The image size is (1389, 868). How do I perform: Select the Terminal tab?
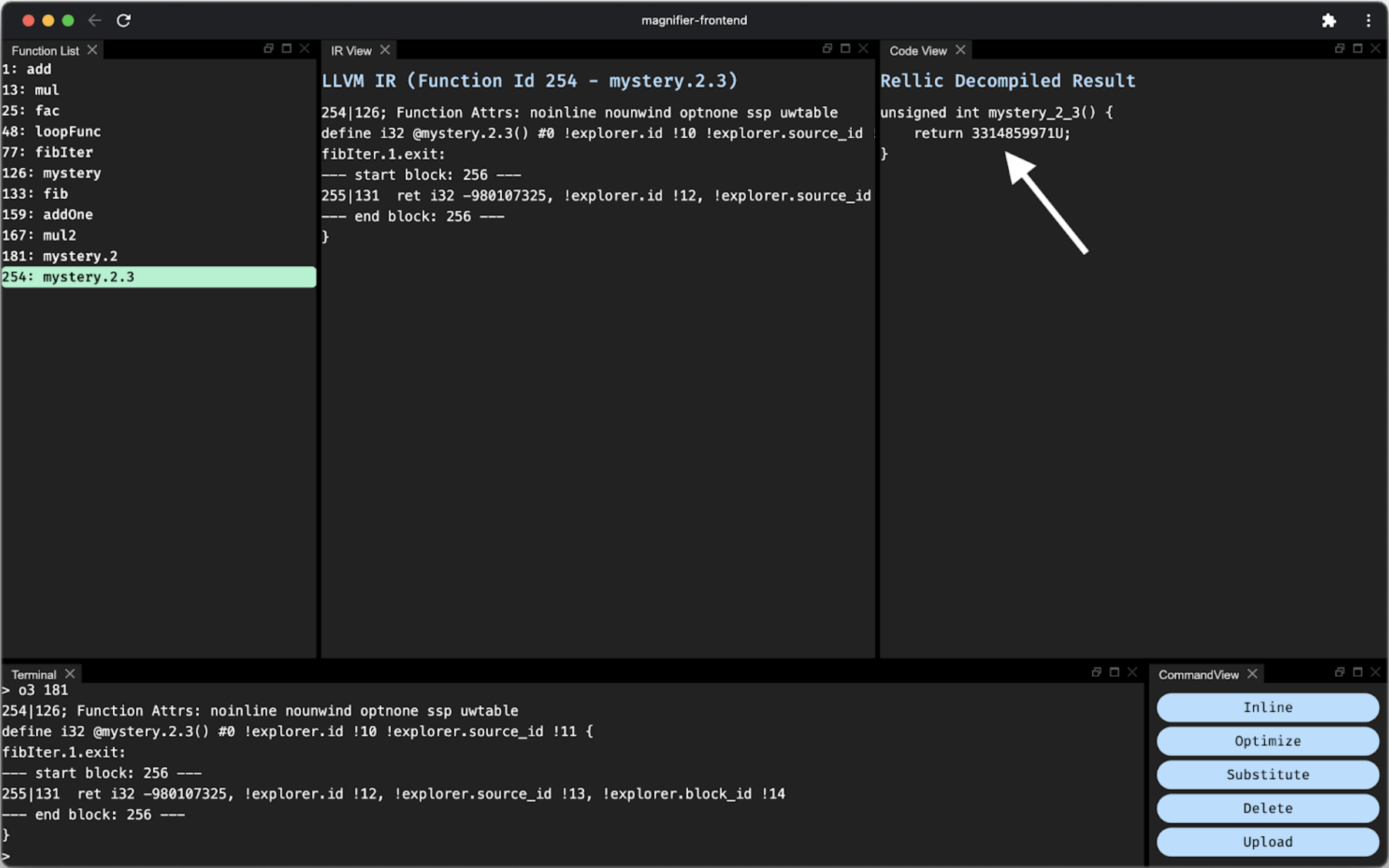(34, 675)
